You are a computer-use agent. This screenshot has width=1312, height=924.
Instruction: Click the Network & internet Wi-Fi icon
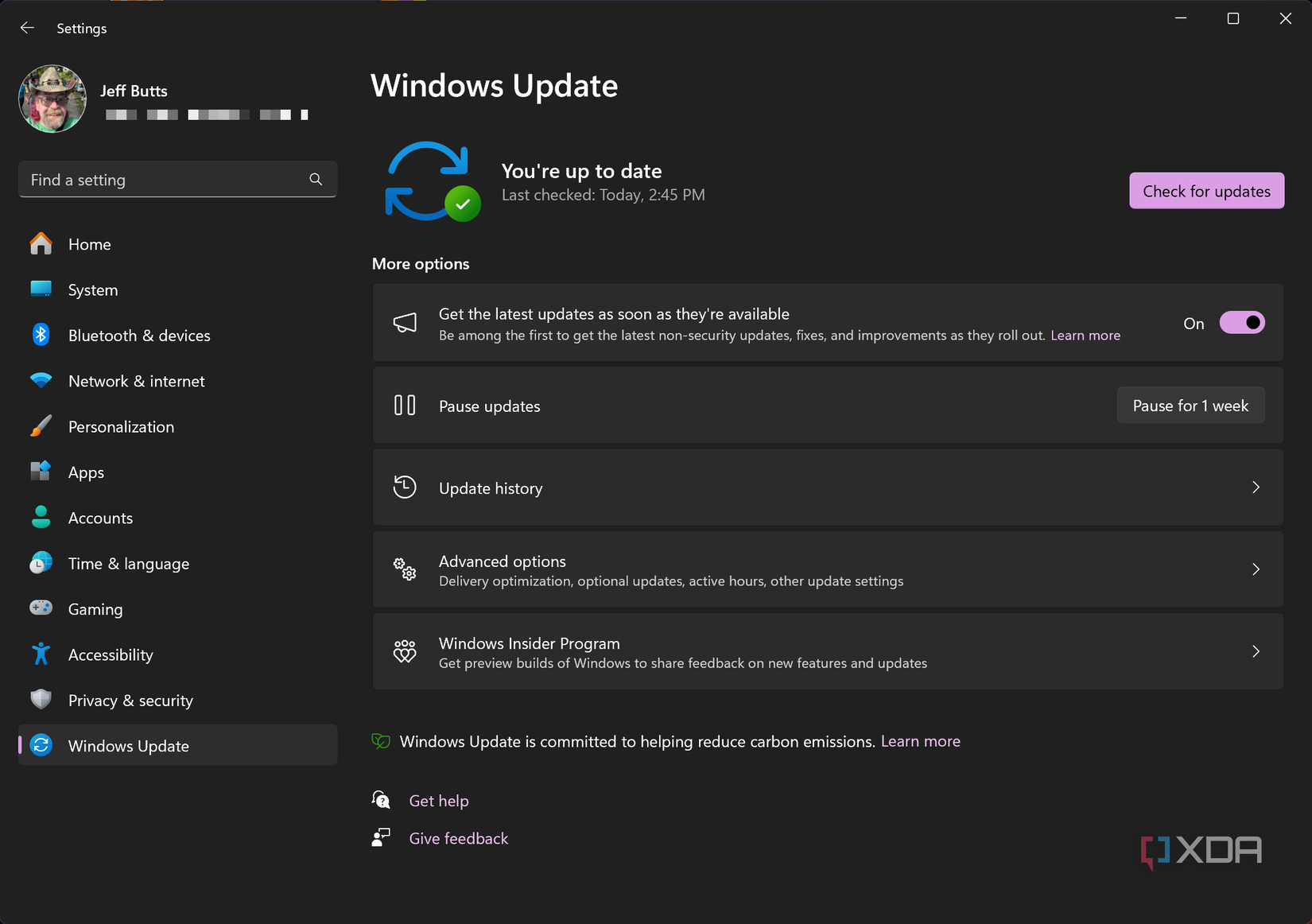click(41, 380)
